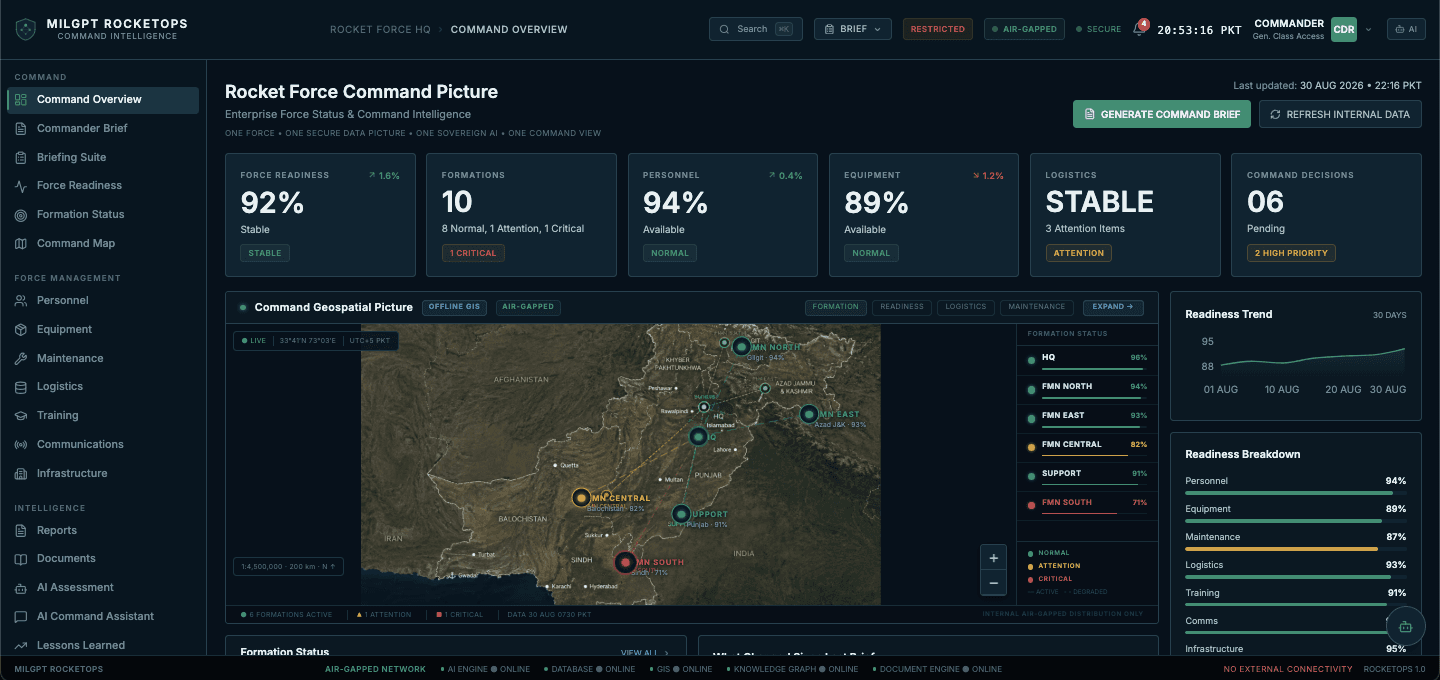Screen dimensions: 1440x680
Task: Zoom in the map with plus button
Action: [x=993, y=558]
